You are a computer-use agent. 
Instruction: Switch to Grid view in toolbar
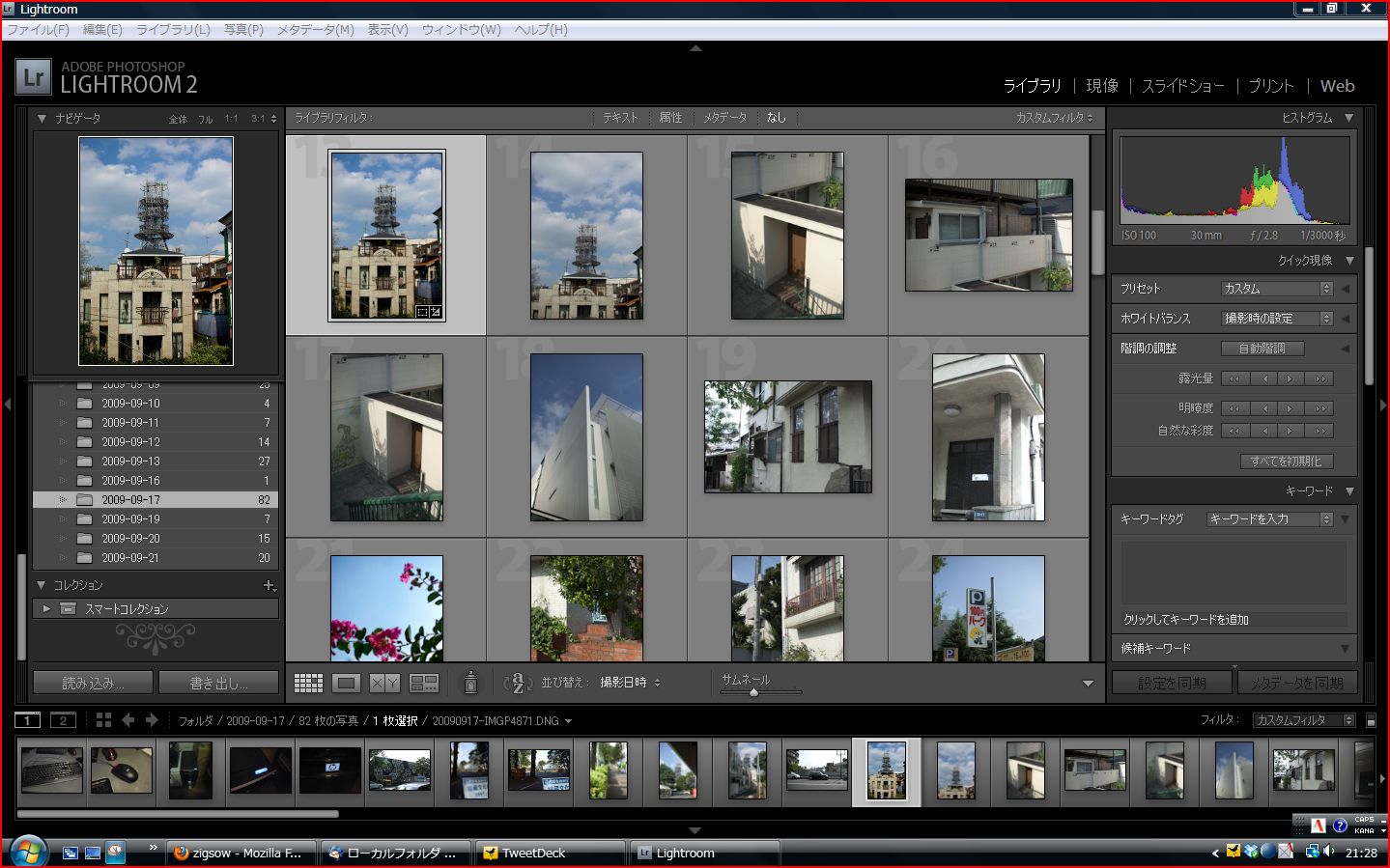[308, 683]
